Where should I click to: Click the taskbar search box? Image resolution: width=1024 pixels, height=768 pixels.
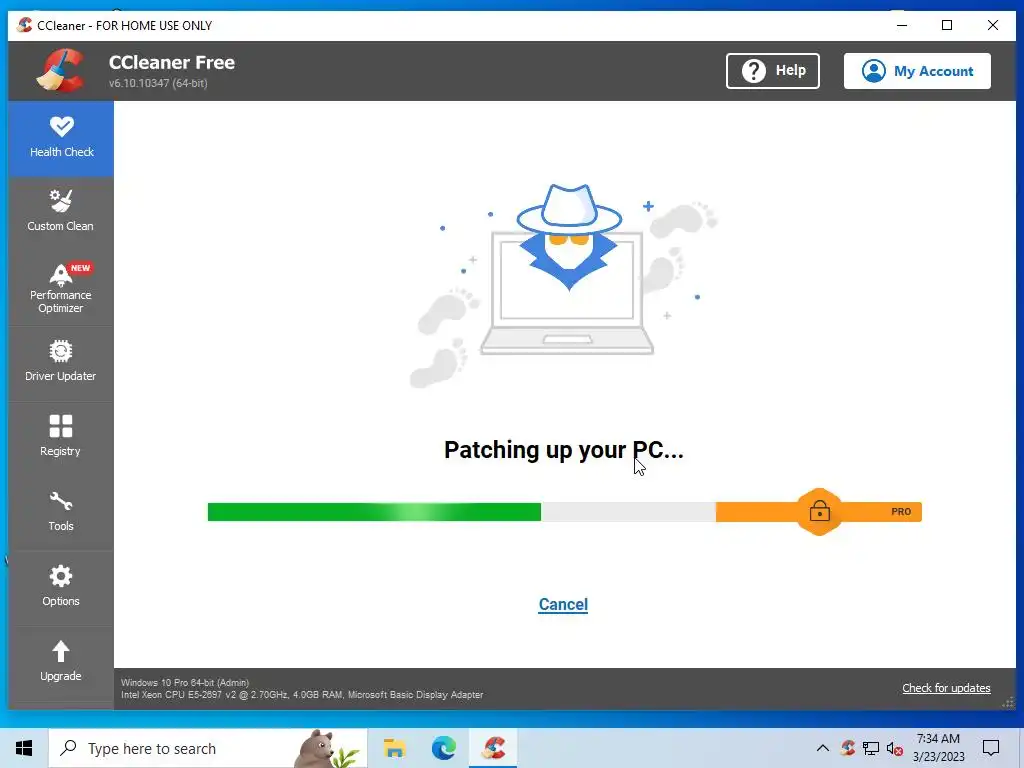(208, 748)
